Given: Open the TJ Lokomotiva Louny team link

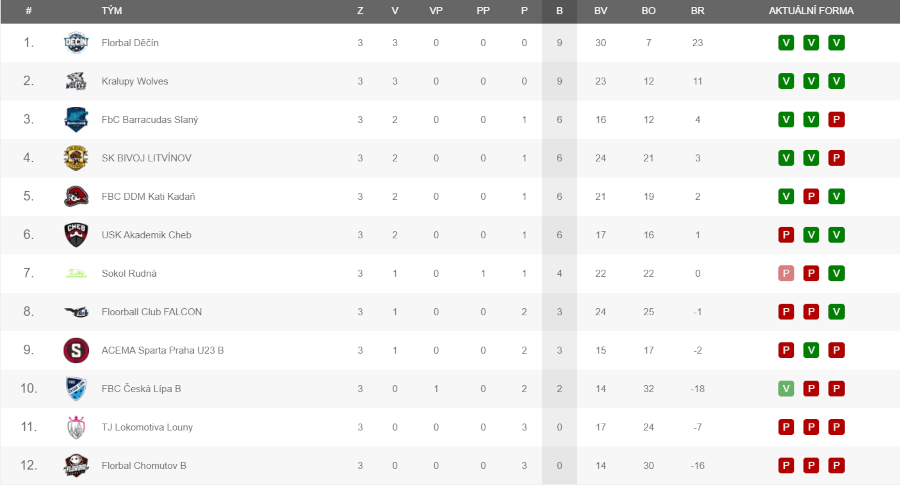Looking at the screenshot, I should point(147,427).
